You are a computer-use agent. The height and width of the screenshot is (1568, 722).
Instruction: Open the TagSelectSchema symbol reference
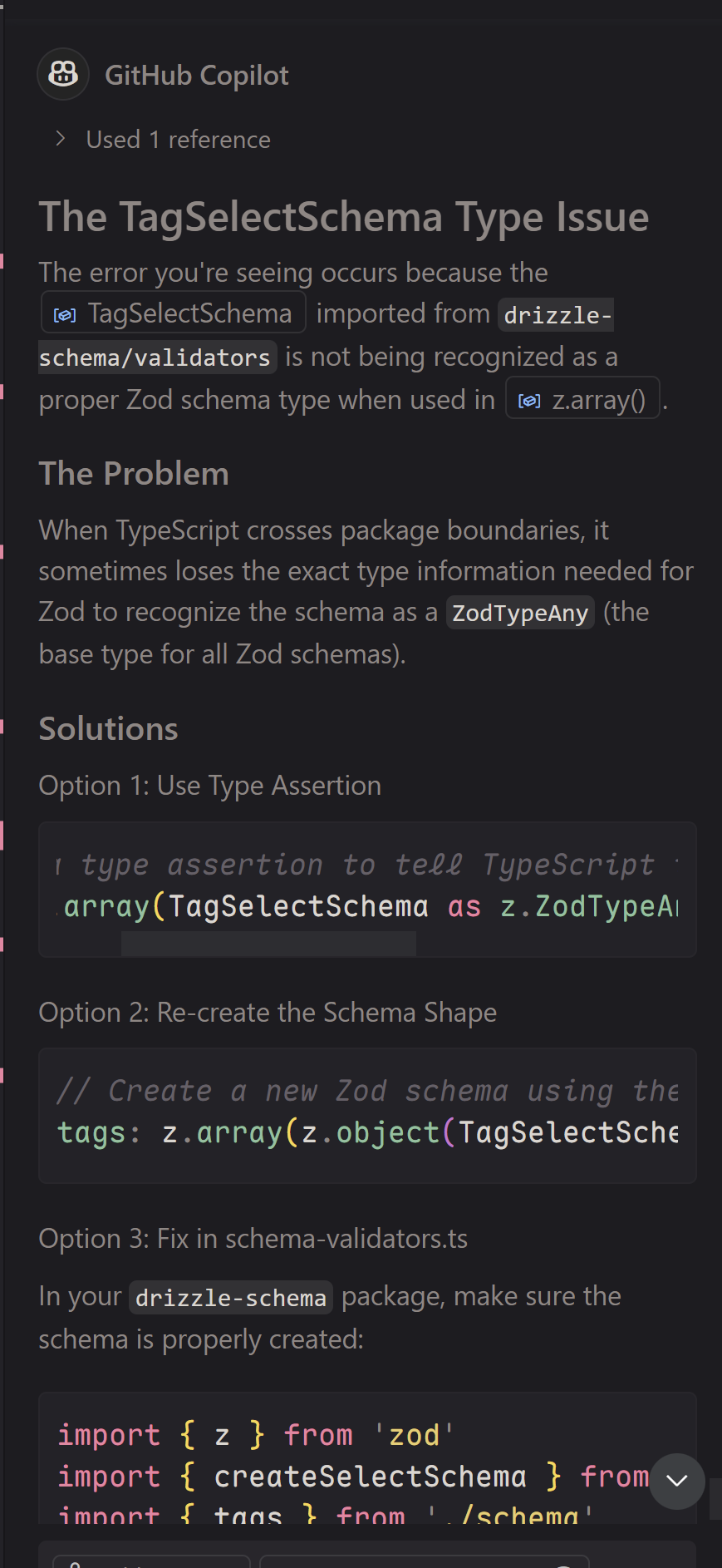point(189,313)
